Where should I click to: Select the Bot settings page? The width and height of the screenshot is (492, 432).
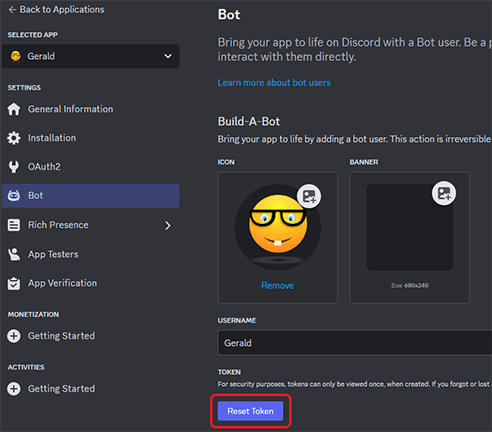(91, 196)
